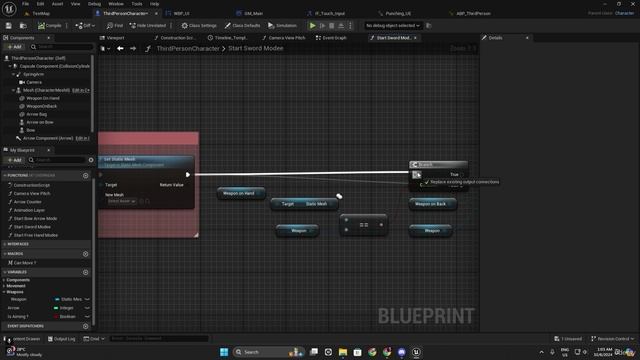Toggle Replace existing output connections option
The image size is (640, 360).
462,182
